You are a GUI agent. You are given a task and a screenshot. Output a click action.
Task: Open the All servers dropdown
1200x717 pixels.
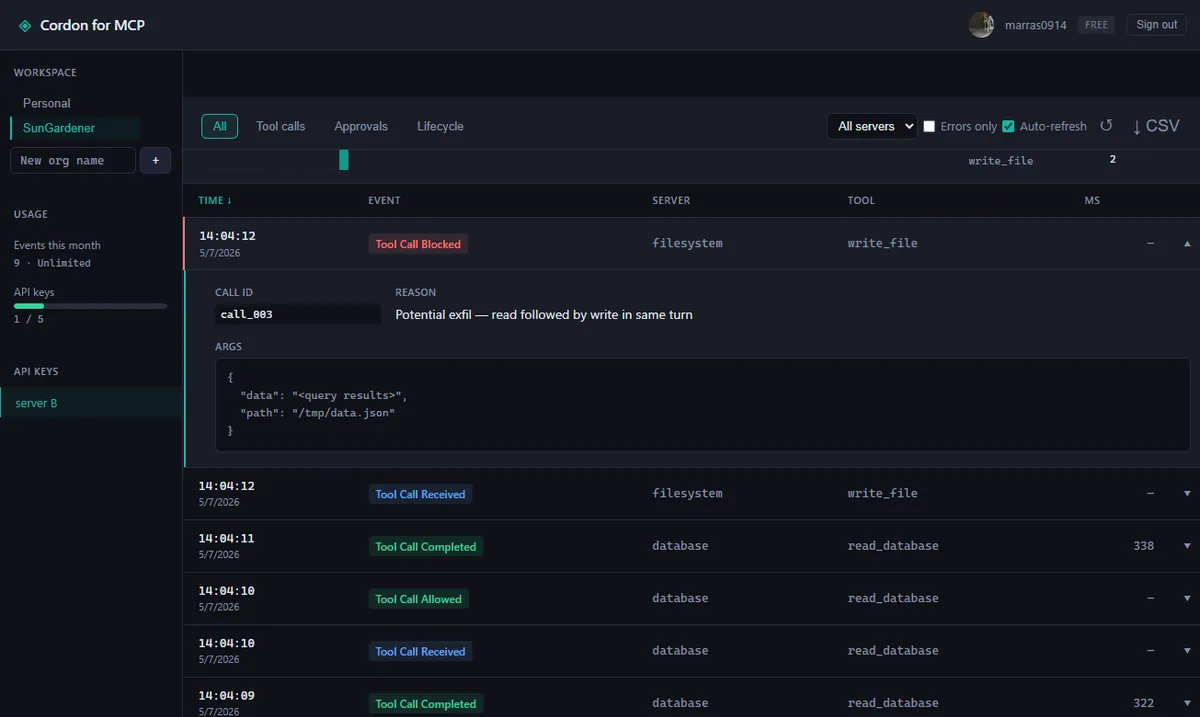[872, 126]
